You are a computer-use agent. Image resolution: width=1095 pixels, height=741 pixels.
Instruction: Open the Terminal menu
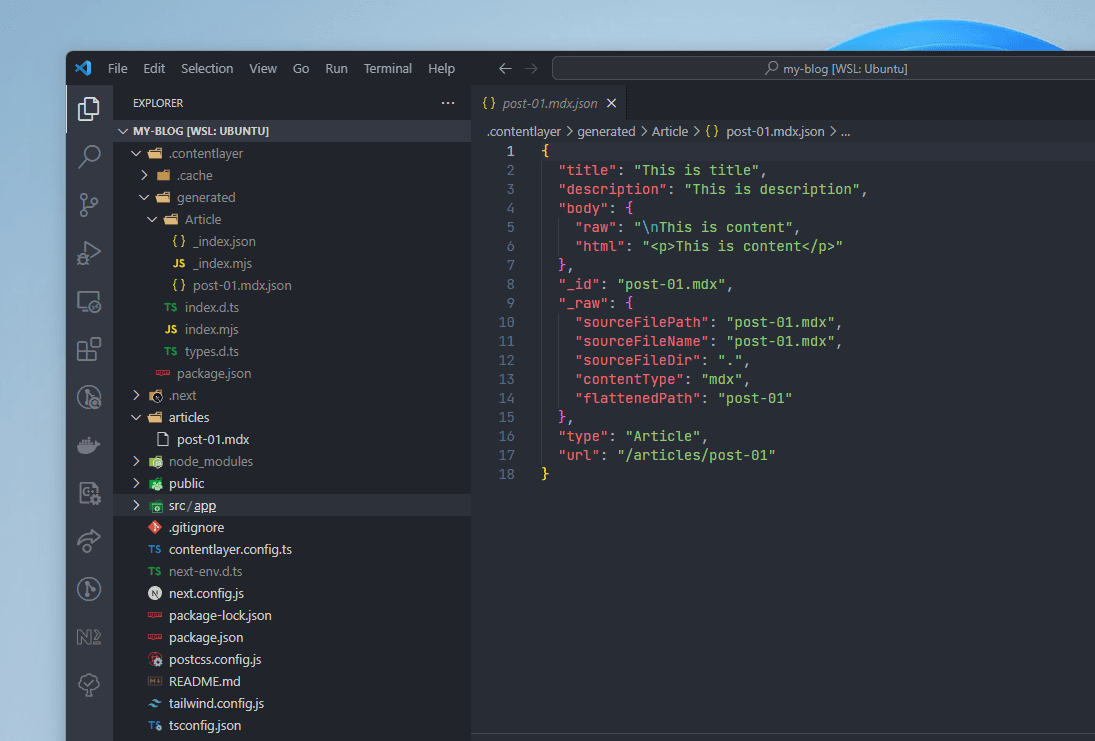pos(388,68)
